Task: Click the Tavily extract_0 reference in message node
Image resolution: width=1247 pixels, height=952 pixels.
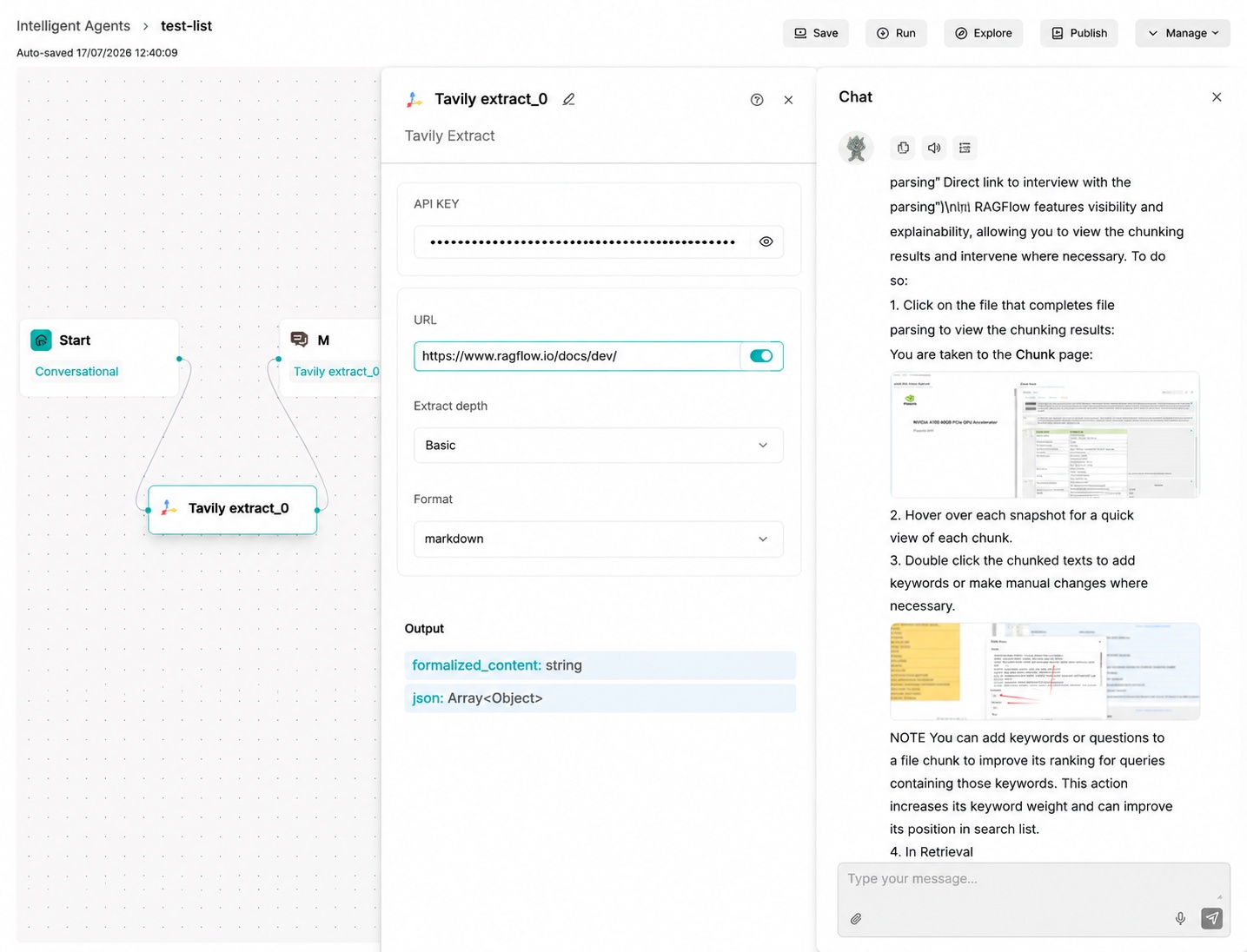Action: coord(335,372)
